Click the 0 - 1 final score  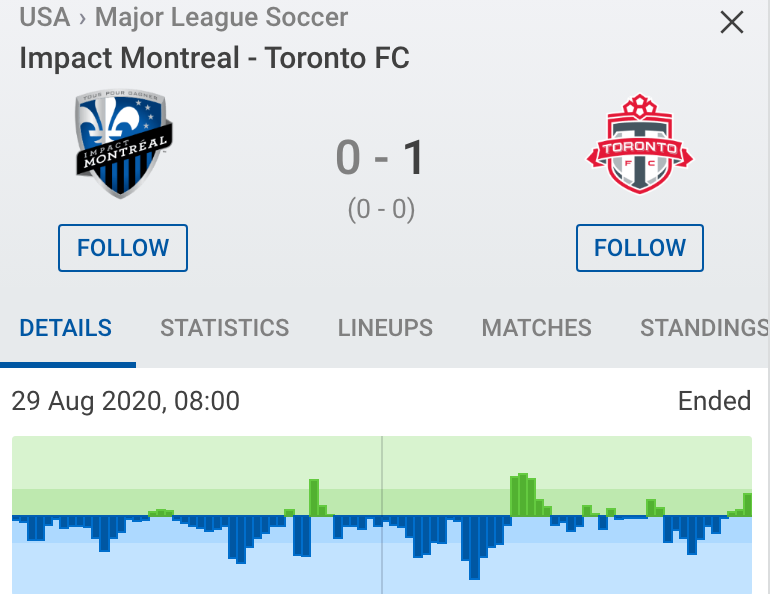click(380, 158)
